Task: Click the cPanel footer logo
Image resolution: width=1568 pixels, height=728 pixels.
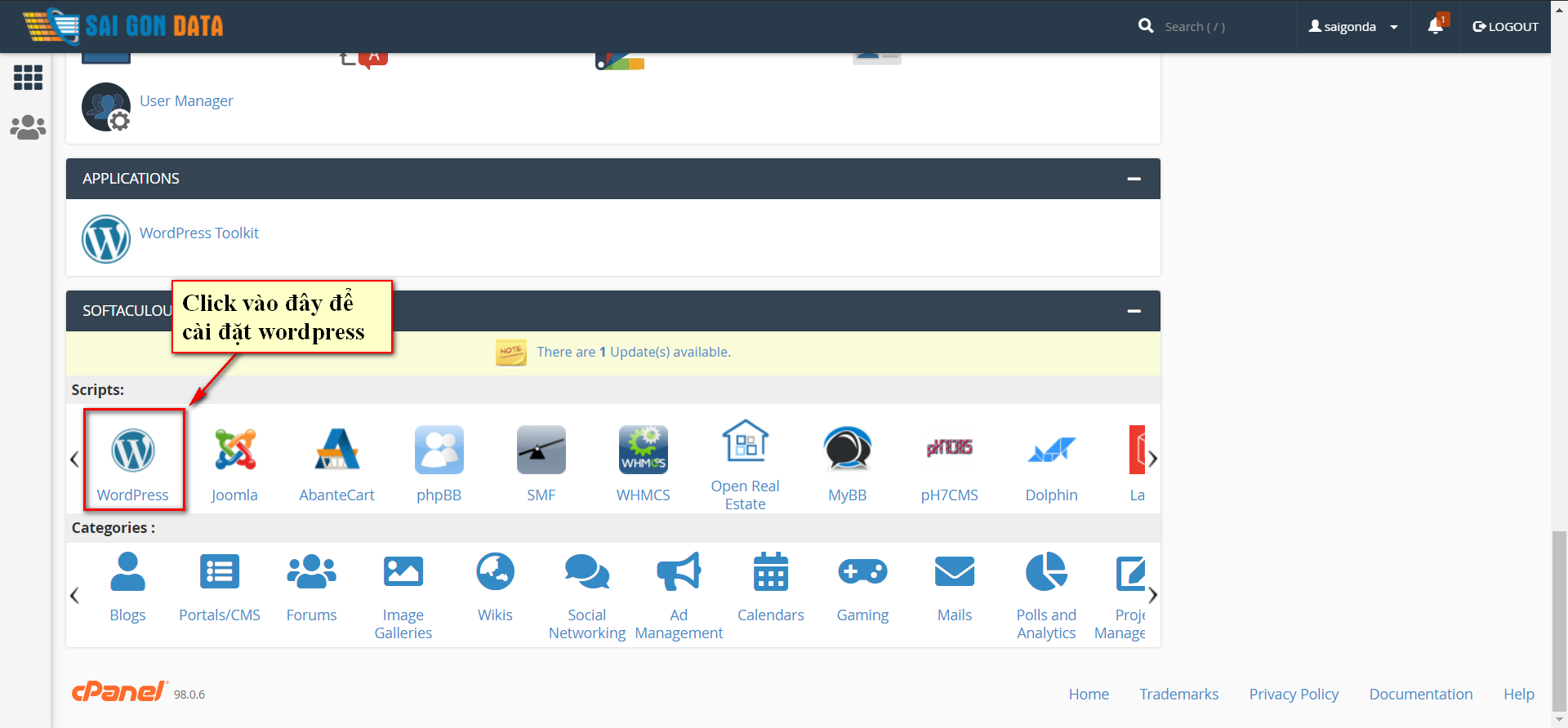Action: click(x=119, y=691)
